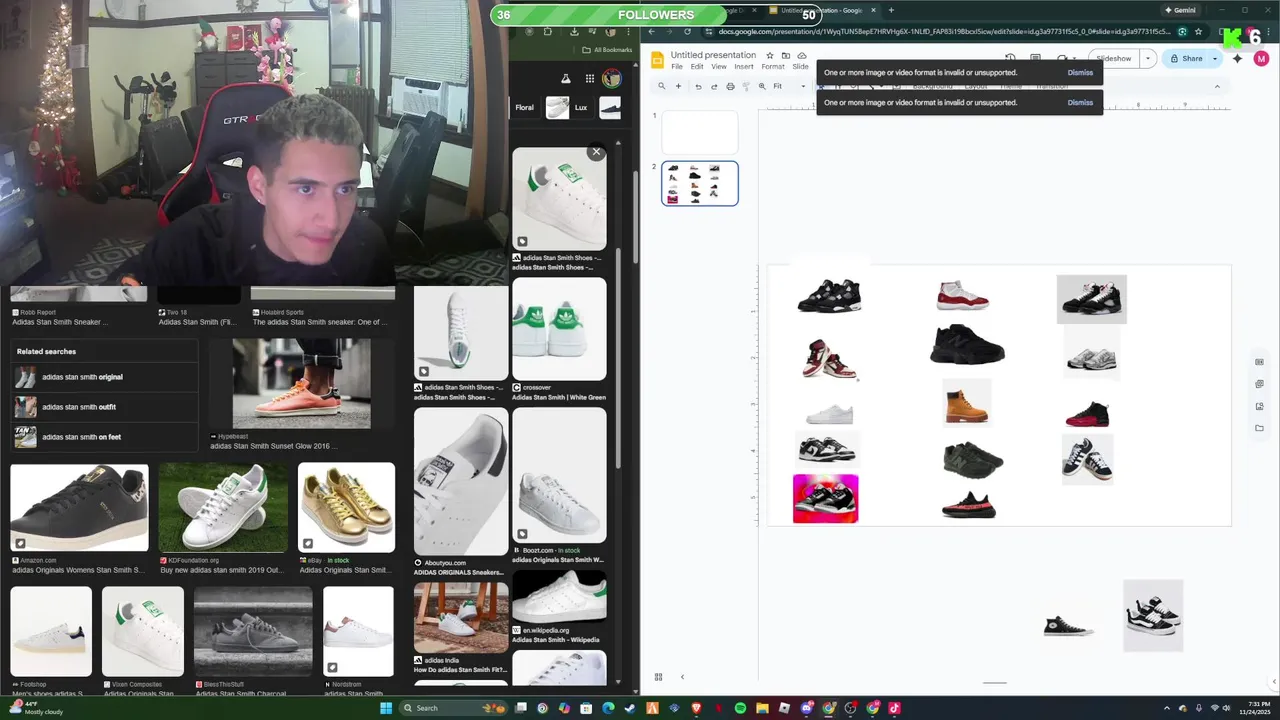The width and height of the screenshot is (1280, 720).
Task: Open the Slideshow options dropdown arrow
Action: [1148, 59]
